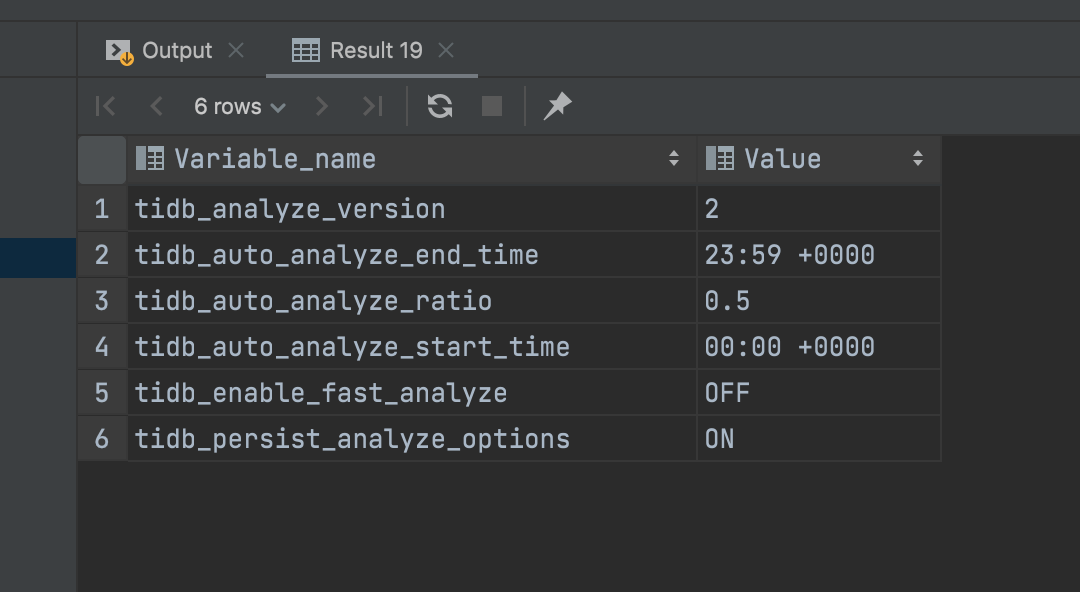Viewport: 1080px width, 592px height.
Task: Go to next page of results
Action: (321, 106)
